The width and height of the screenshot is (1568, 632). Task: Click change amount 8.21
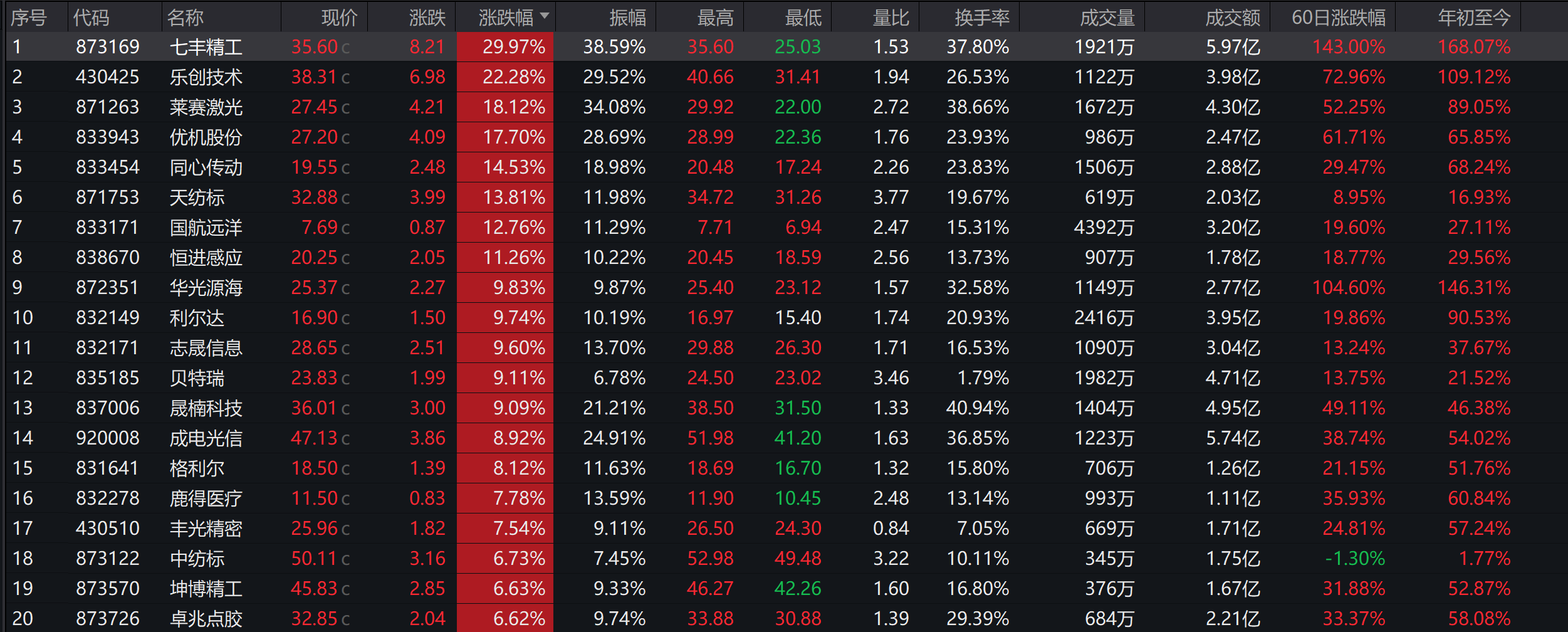click(x=427, y=47)
